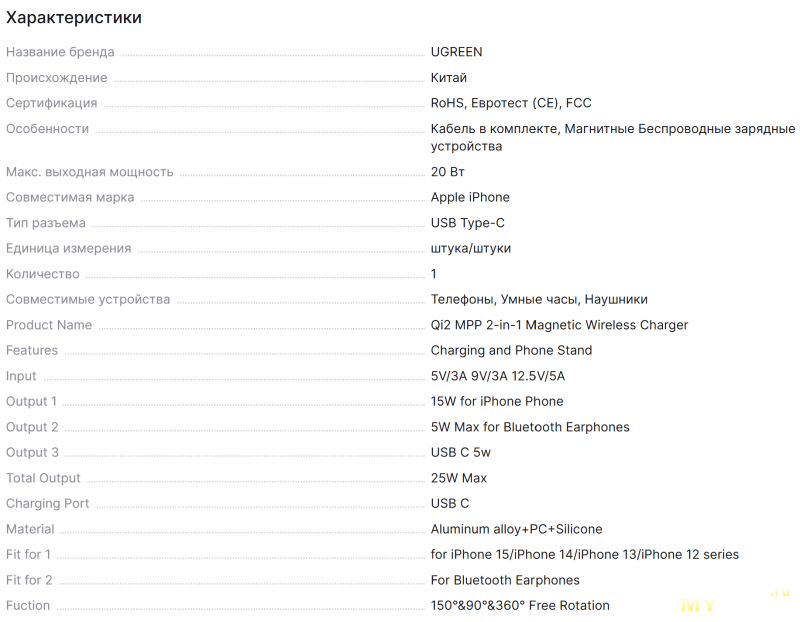This screenshot has width=800, height=622.
Task: Click the Total Output label
Action: point(43,478)
